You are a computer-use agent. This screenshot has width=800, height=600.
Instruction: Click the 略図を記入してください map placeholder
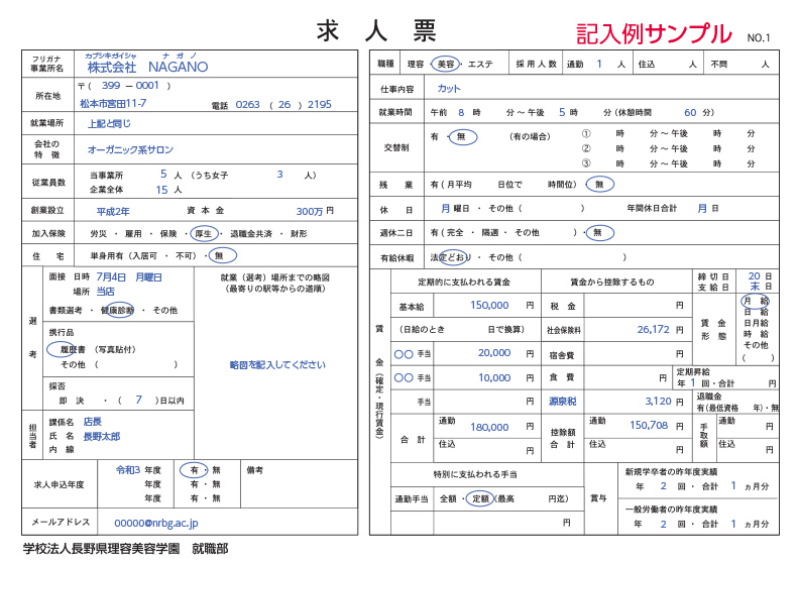tap(277, 365)
